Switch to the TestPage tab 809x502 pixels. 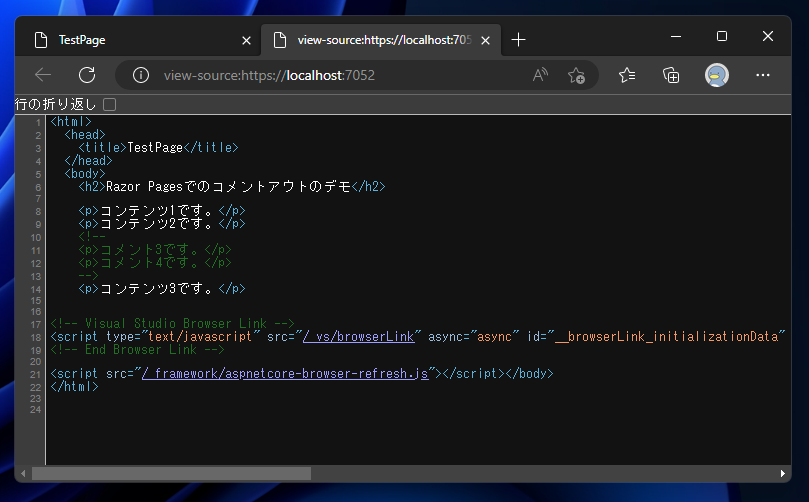[130, 40]
